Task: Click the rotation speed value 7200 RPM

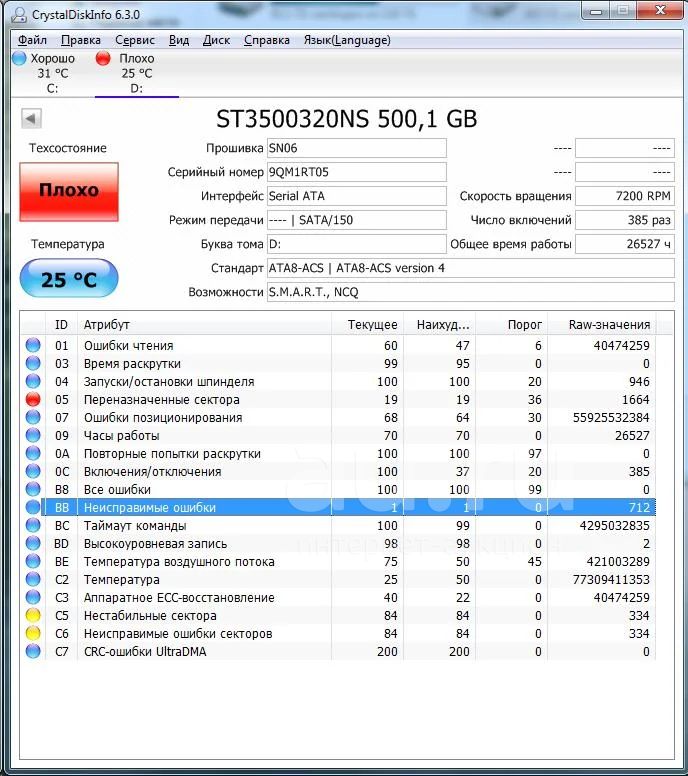Action: (x=625, y=196)
